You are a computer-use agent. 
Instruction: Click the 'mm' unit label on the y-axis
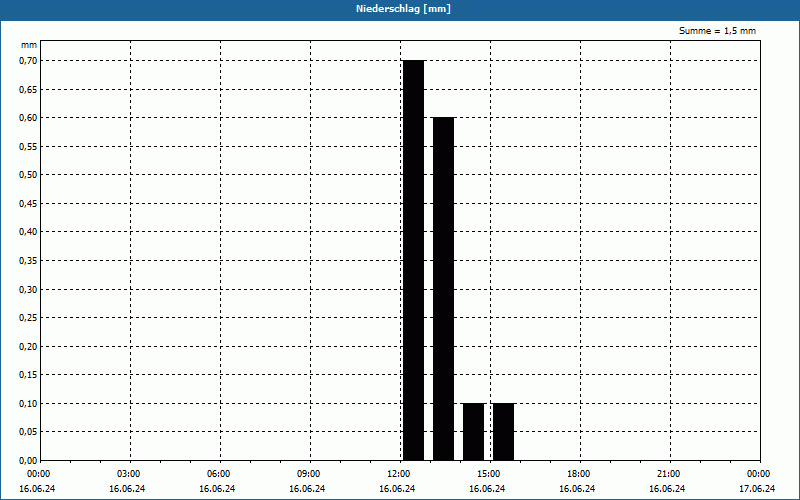coord(29,45)
